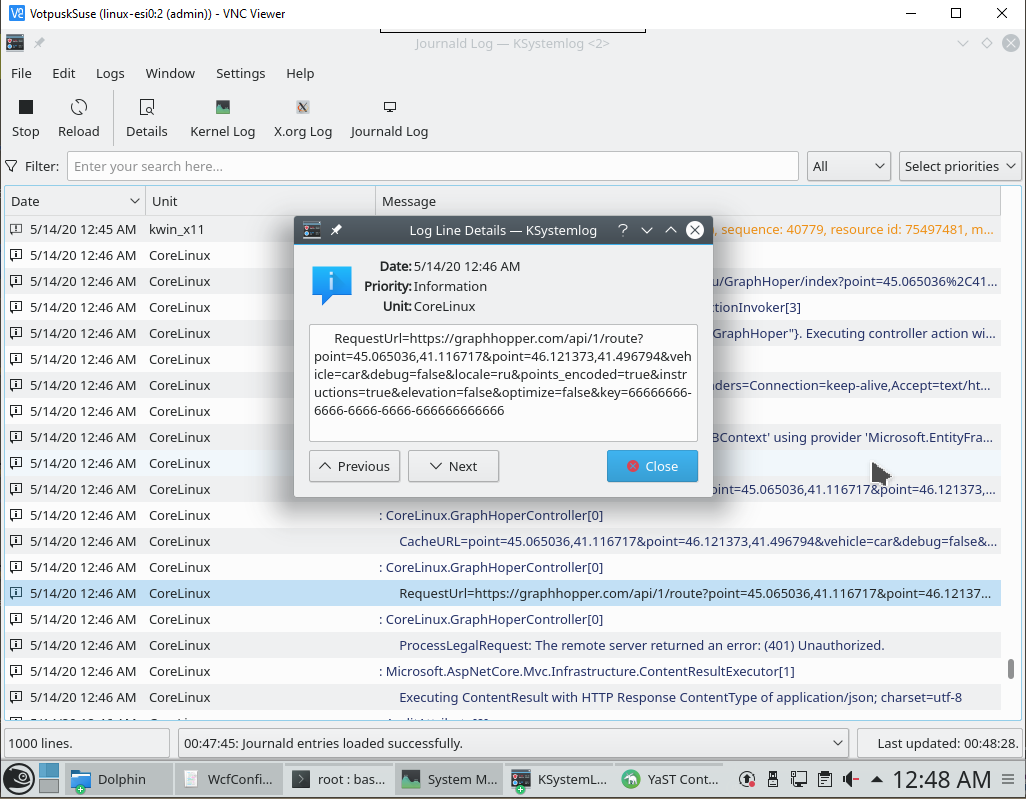
Task: Click the virtual desktop pager in the taskbar
Action: (x=49, y=779)
